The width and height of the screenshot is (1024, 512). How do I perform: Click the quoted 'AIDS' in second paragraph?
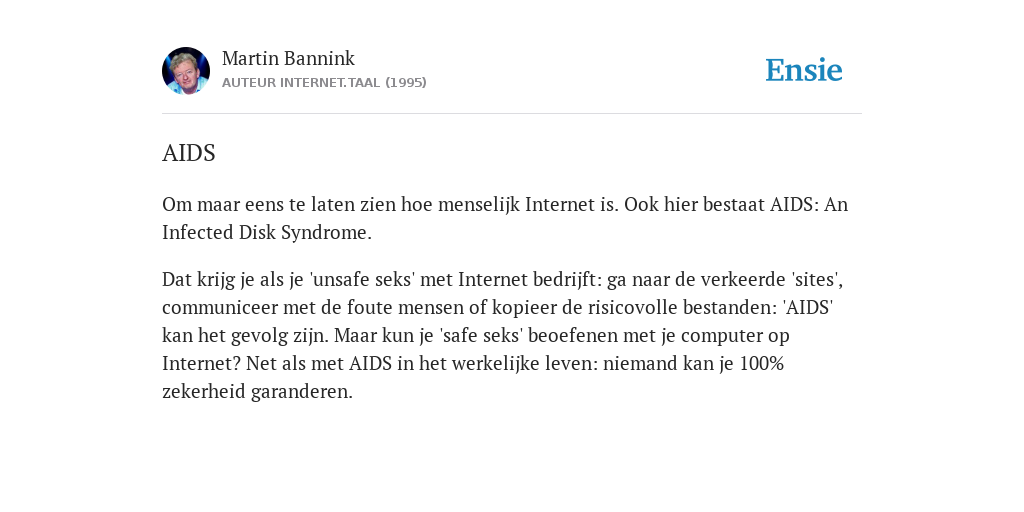pyautogui.click(x=808, y=308)
